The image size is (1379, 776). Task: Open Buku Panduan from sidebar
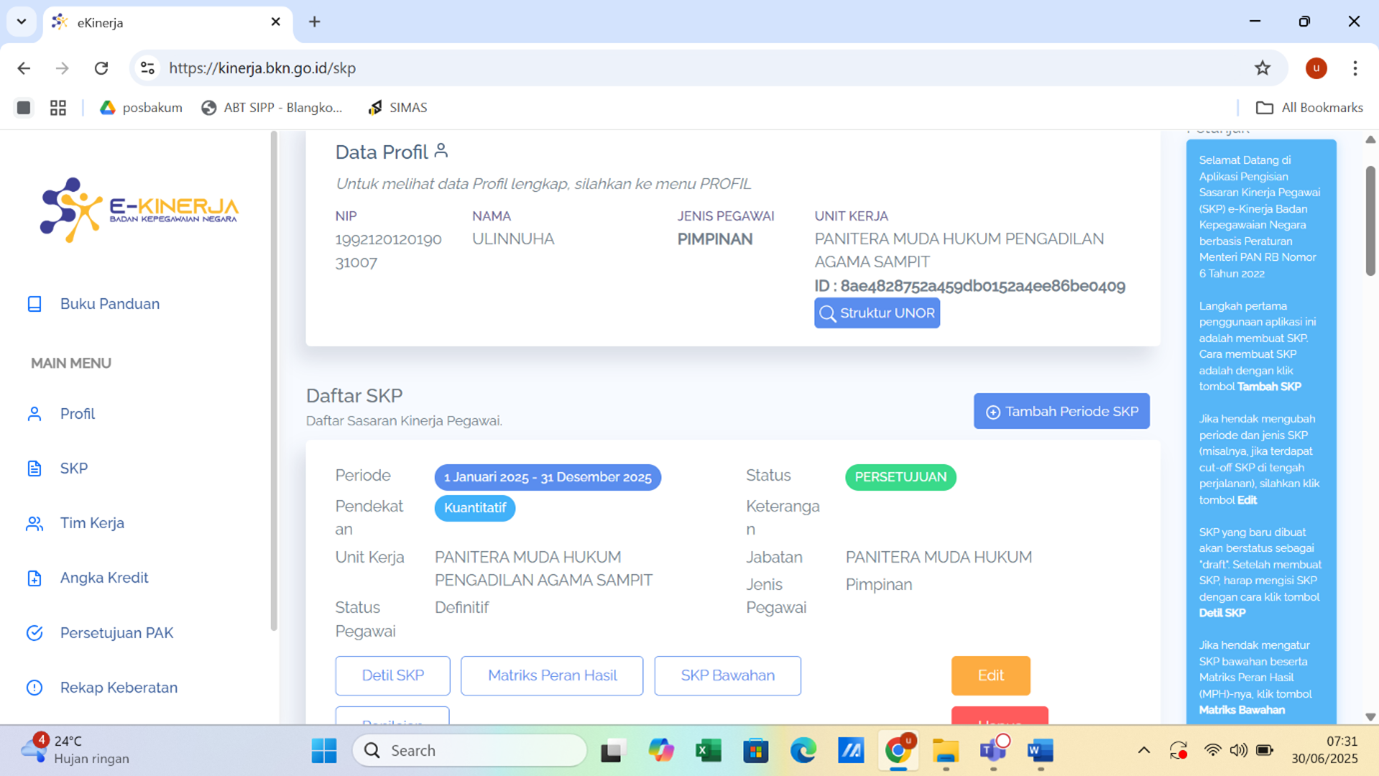click(x=109, y=304)
